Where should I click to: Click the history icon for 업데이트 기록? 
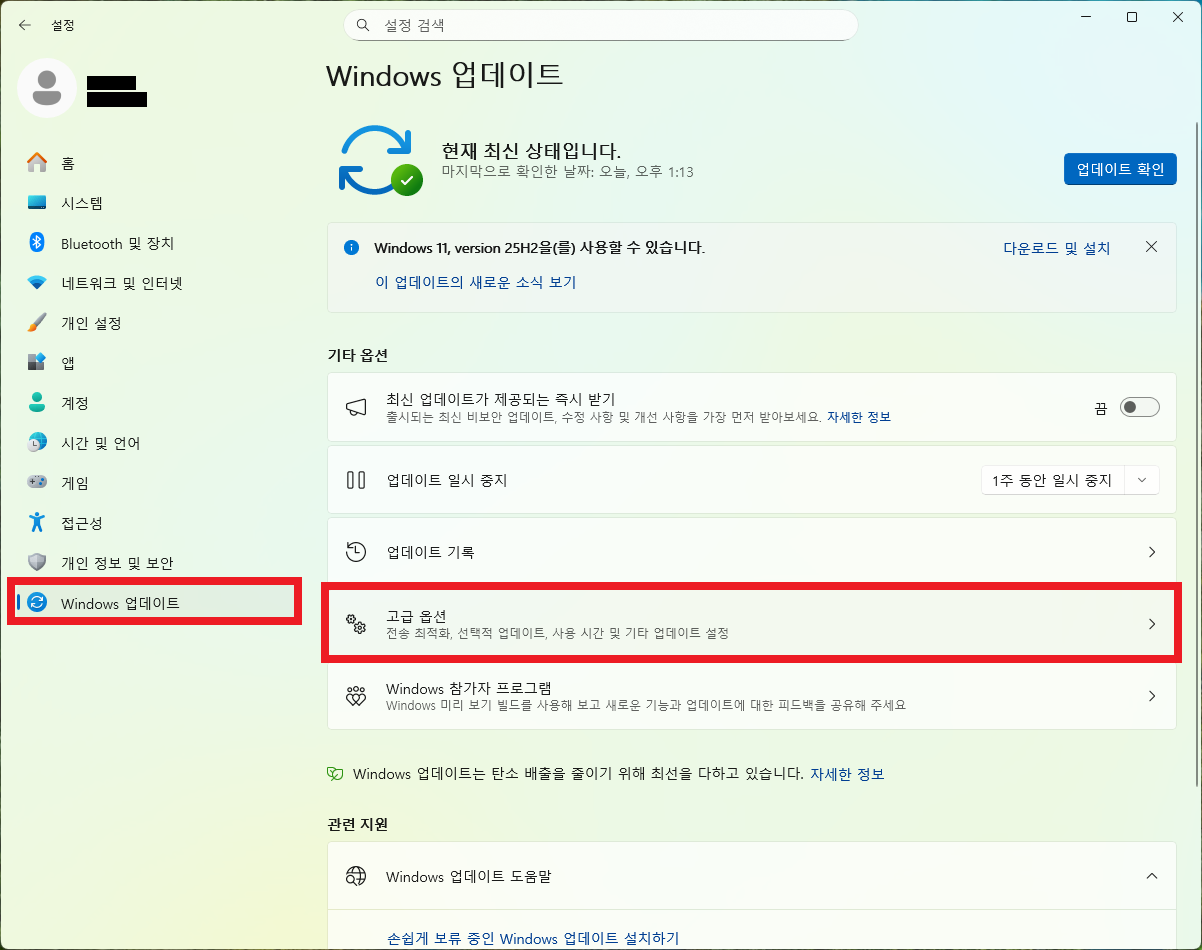coord(356,552)
